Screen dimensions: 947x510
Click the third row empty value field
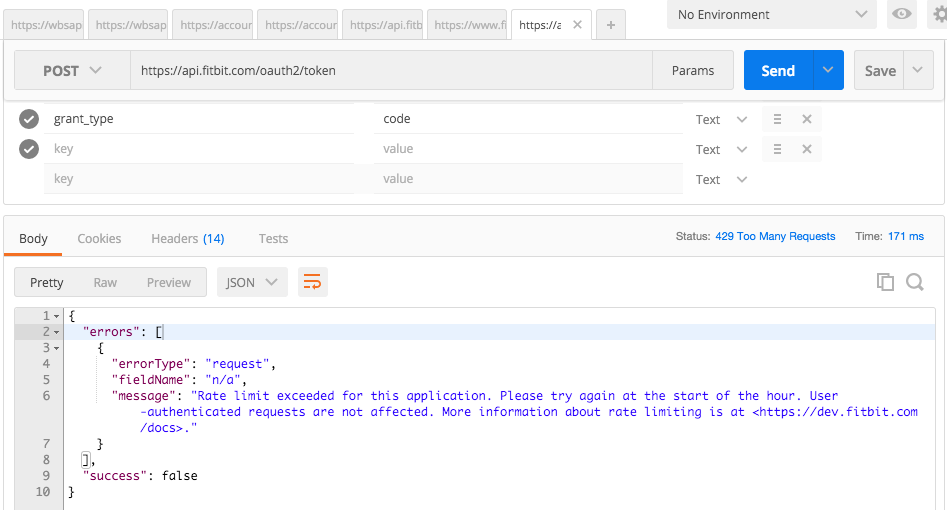pos(528,179)
